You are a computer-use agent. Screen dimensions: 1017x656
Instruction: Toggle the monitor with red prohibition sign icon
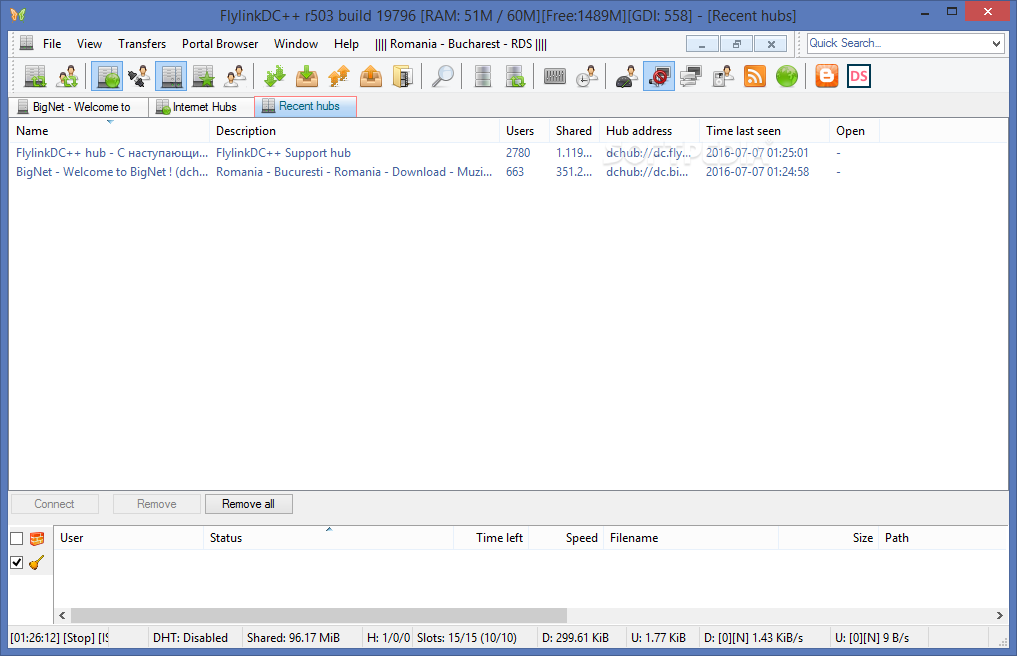659,77
